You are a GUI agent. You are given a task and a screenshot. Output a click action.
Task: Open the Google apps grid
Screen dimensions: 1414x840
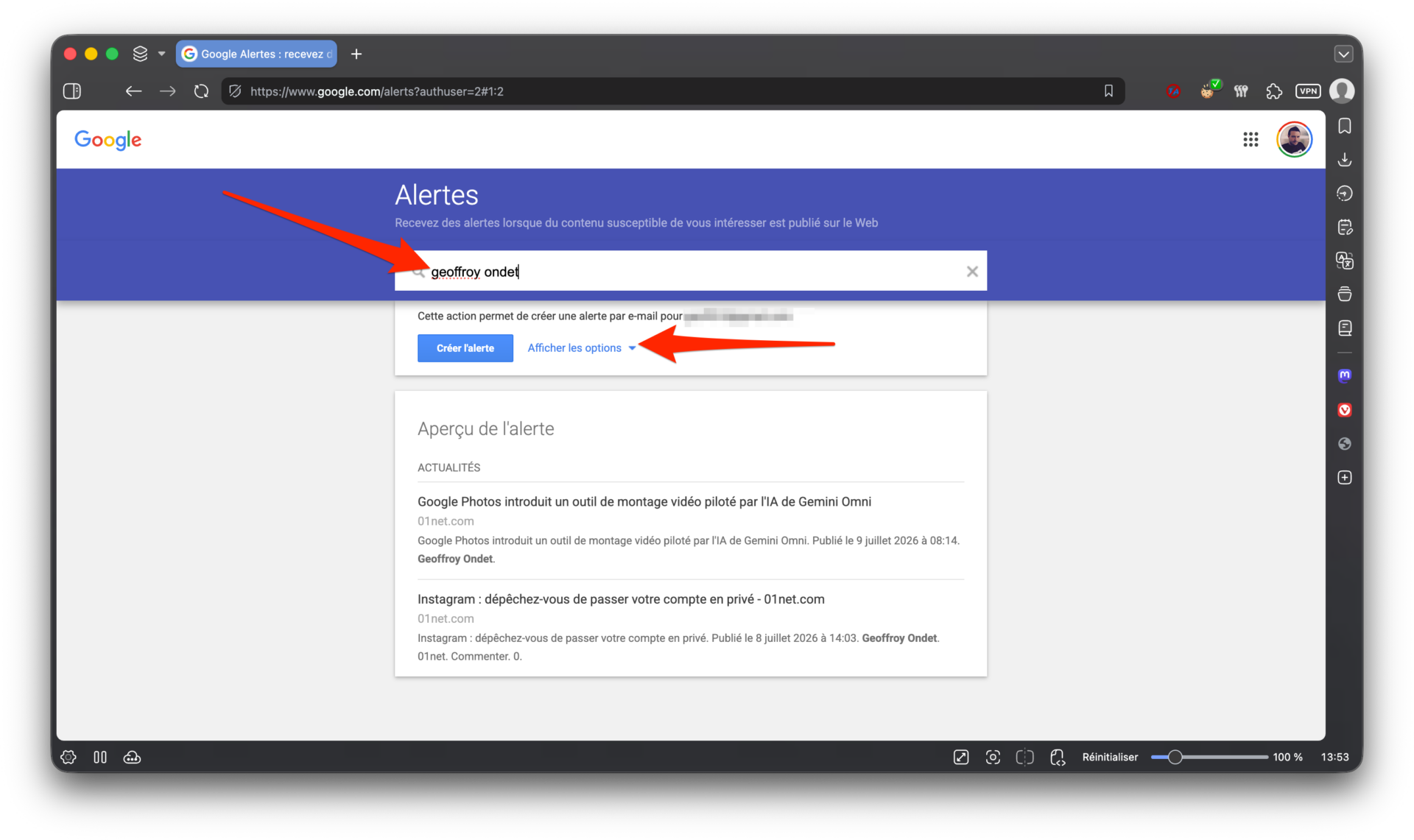click(x=1251, y=140)
